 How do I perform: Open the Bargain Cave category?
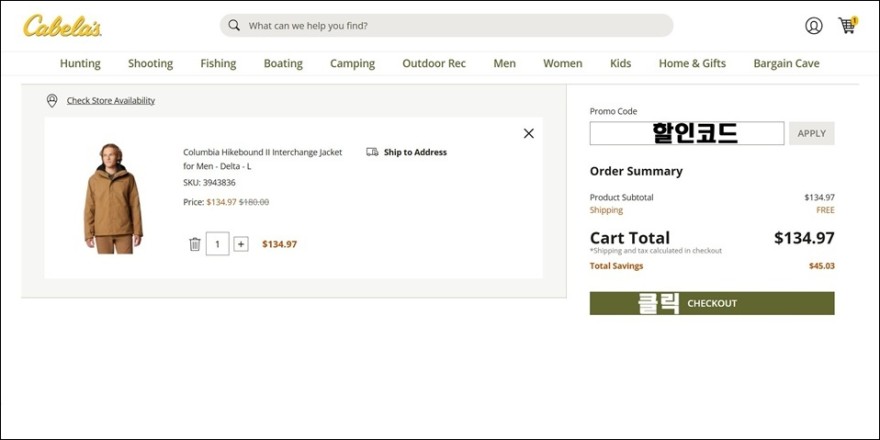[x=786, y=63]
